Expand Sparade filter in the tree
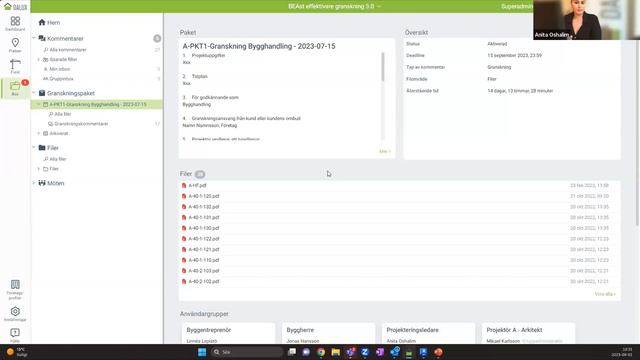640x360 pixels. click(39, 60)
